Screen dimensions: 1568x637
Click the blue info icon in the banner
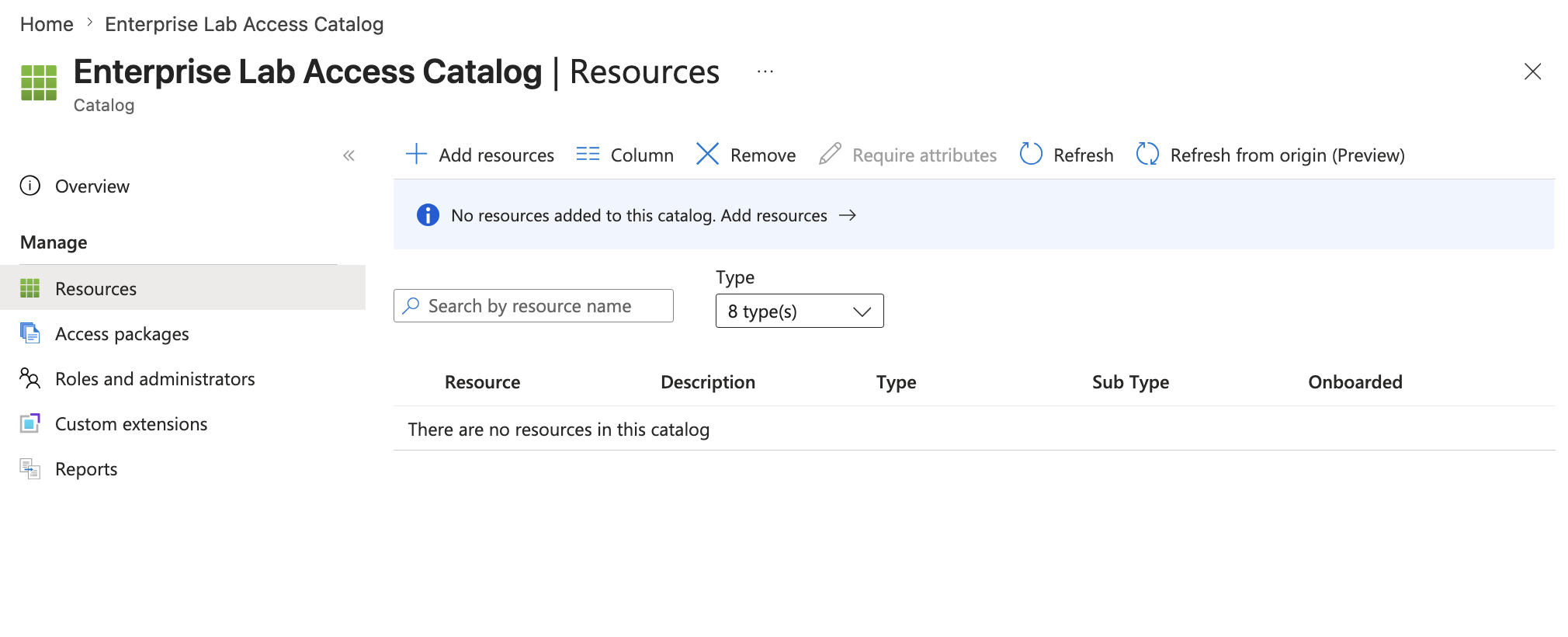[428, 215]
